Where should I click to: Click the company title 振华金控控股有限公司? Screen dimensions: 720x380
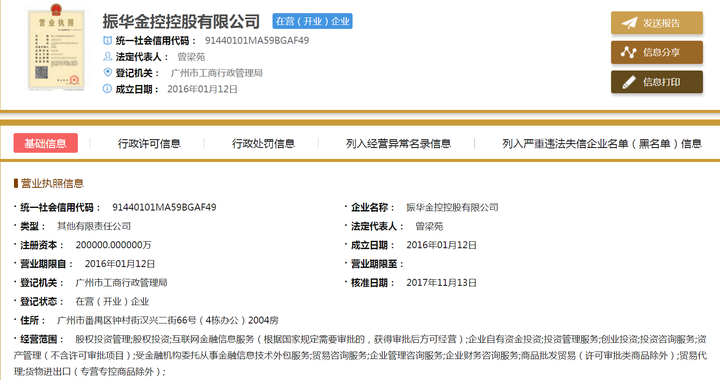point(181,21)
